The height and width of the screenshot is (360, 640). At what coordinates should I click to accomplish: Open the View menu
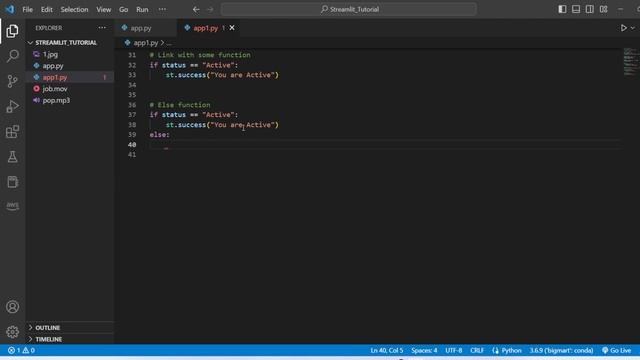(x=104, y=9)
